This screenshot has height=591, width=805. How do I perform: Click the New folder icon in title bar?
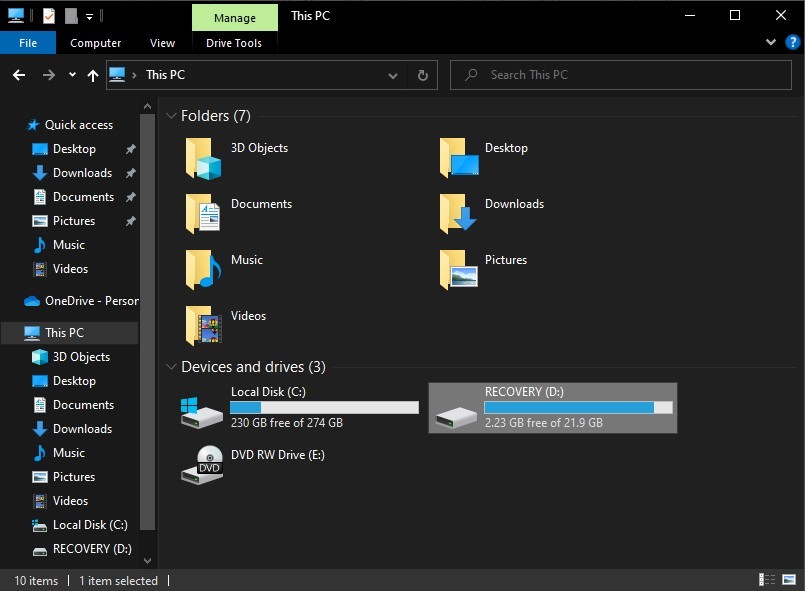point(71,16)
